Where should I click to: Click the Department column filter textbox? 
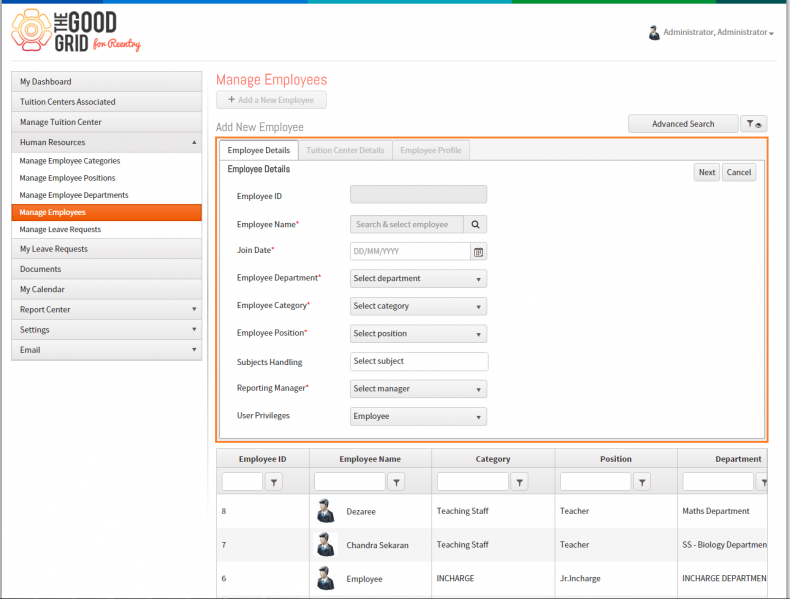(x=718, y=482)
